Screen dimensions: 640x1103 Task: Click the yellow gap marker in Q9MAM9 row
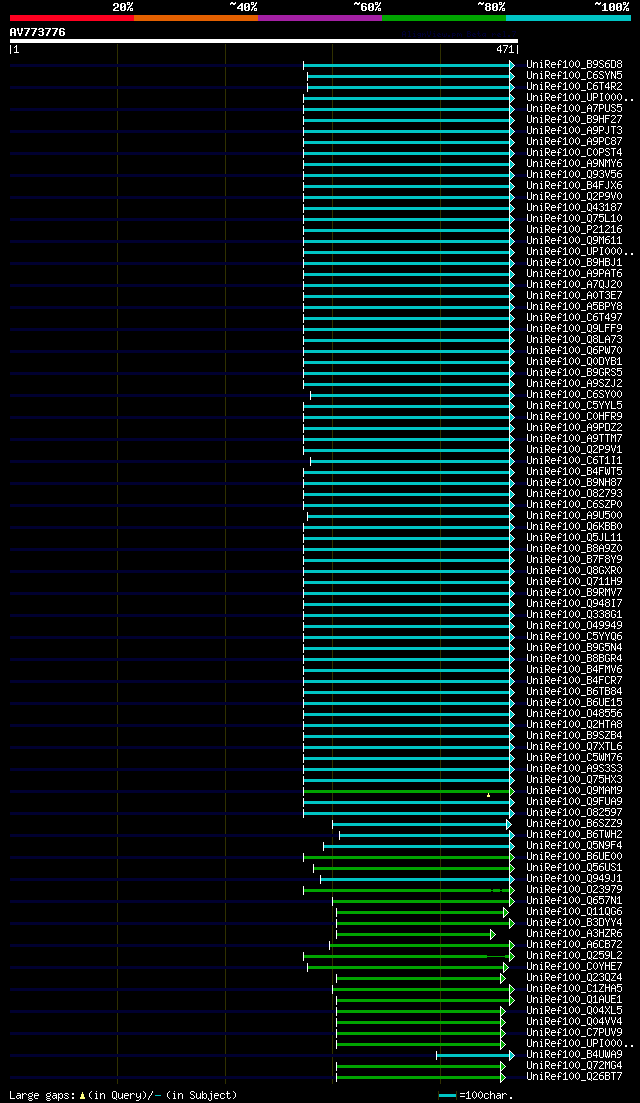point(488,794)
